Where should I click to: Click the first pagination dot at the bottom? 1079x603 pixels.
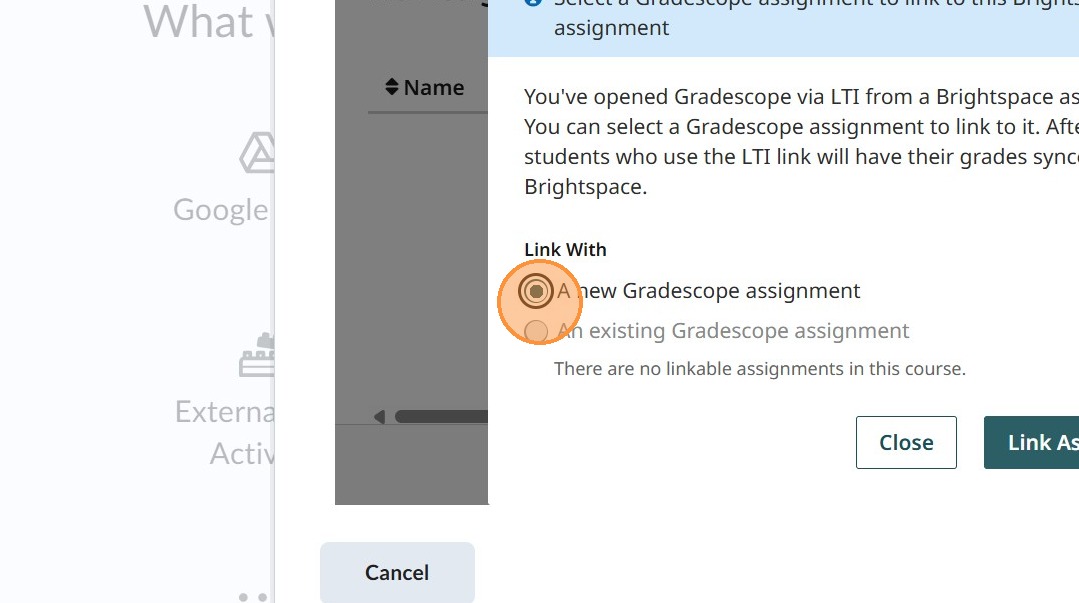[243, 597]
